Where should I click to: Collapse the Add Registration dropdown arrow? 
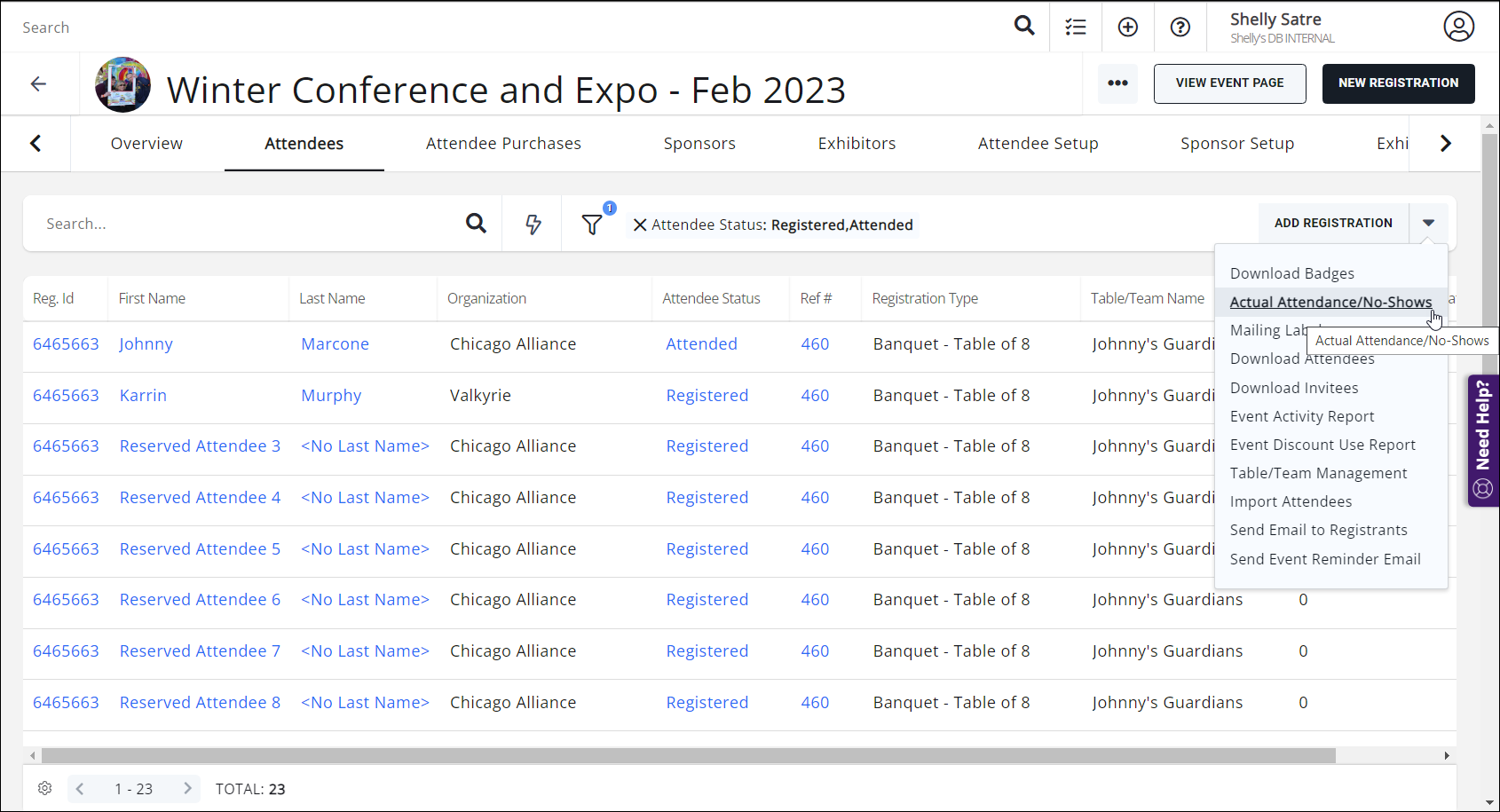tap(1428, 223)
